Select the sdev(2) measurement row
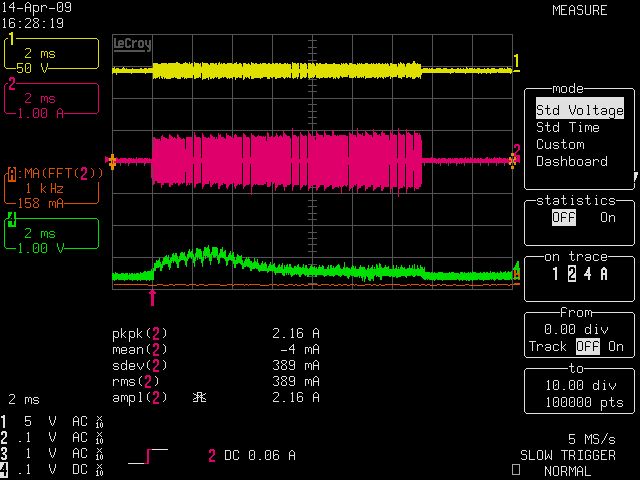This screenshot has width=640, height=480. point(216,365)
